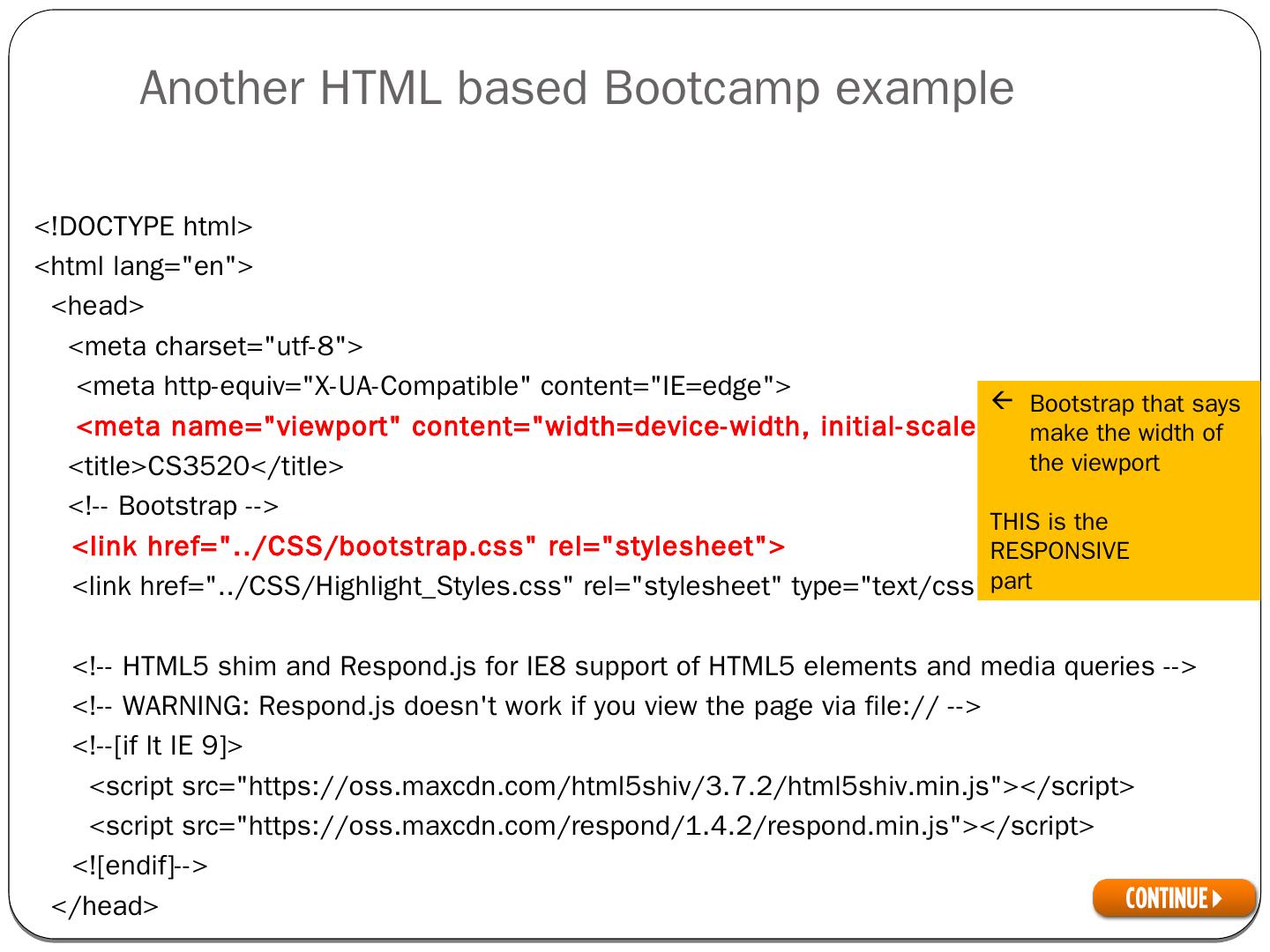This screenshot has height=952, width=1270.
Task: Click the "WARNING: Respond.js doesn't work" comment
Action: click(x=527, y=706)
